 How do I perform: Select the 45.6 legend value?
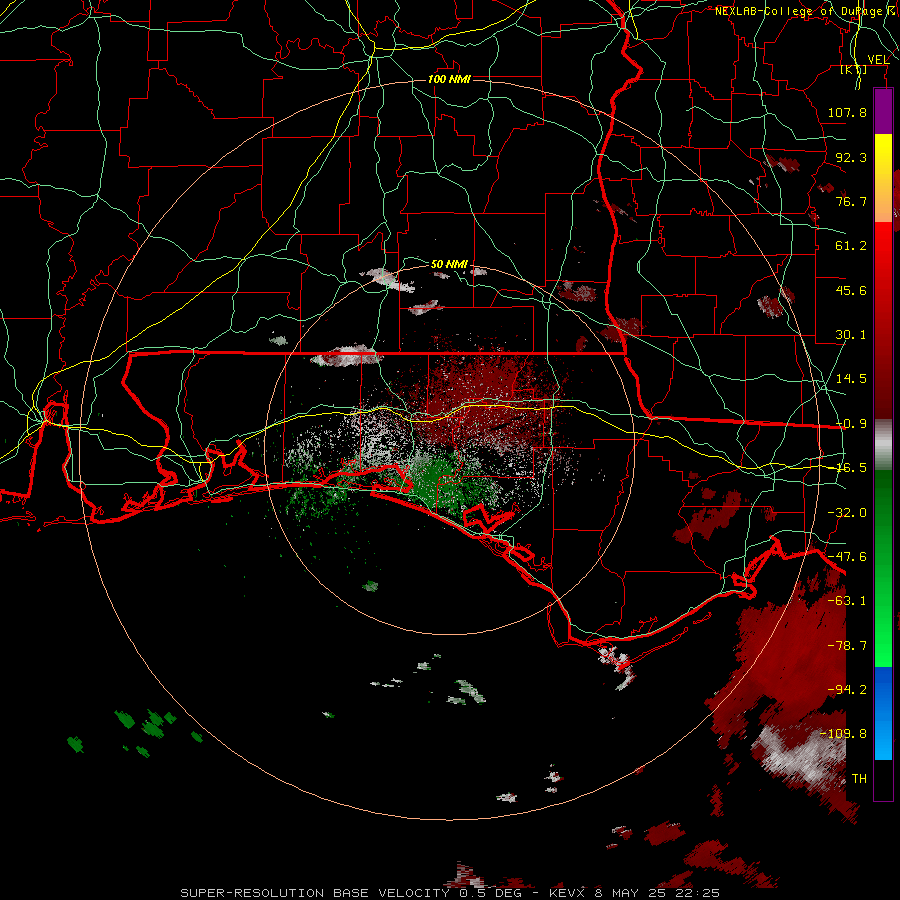(x=851, y=290)
